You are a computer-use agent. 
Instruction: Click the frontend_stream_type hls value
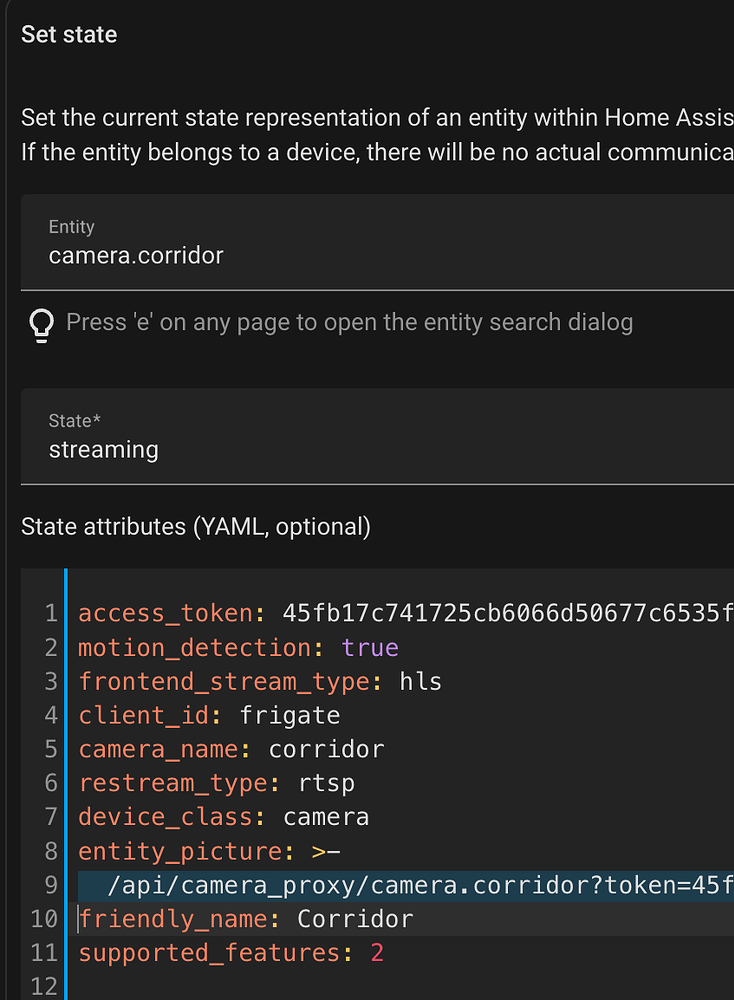coord(420,682)
